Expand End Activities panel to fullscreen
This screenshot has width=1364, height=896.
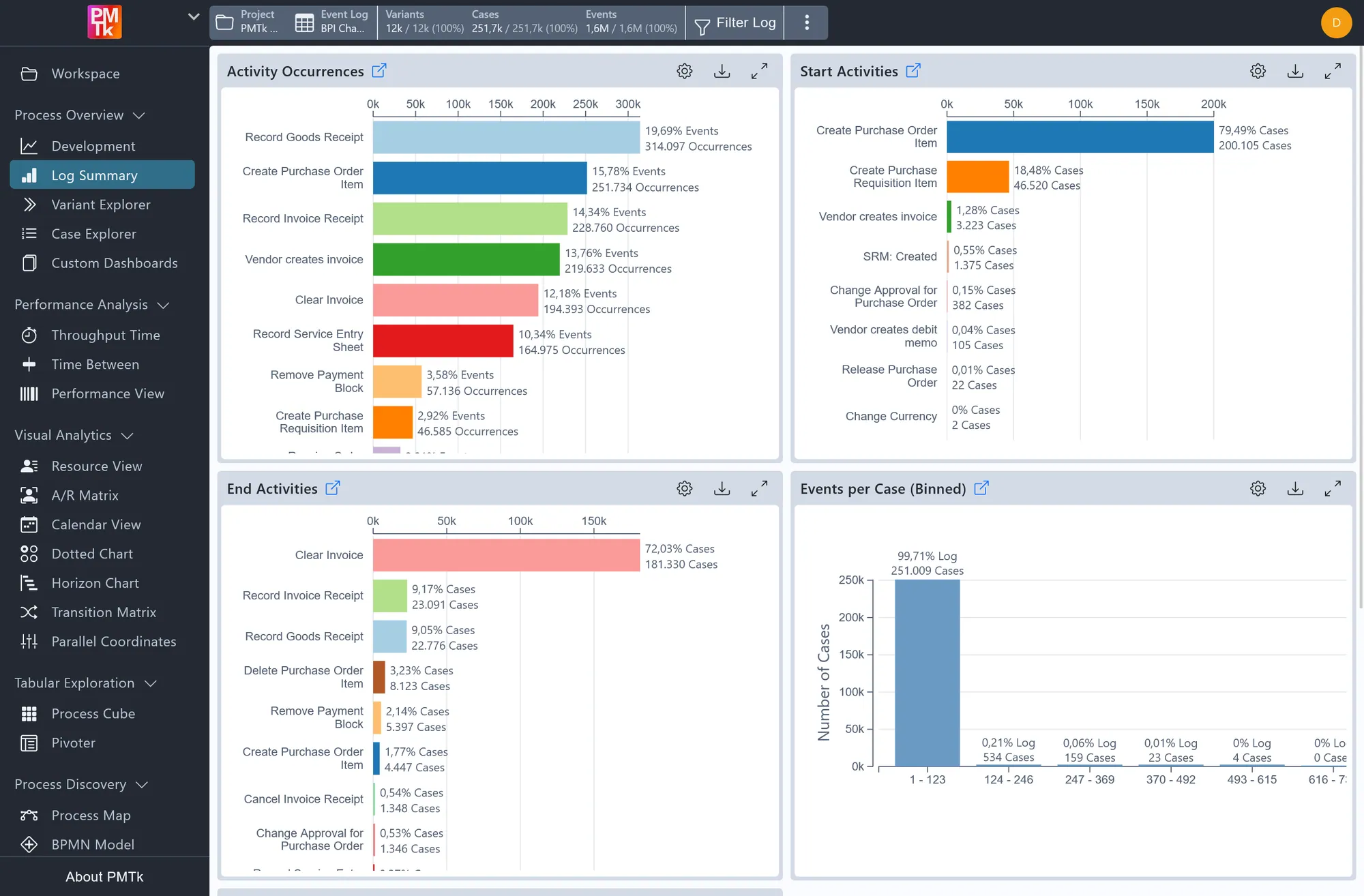[759, 488]
